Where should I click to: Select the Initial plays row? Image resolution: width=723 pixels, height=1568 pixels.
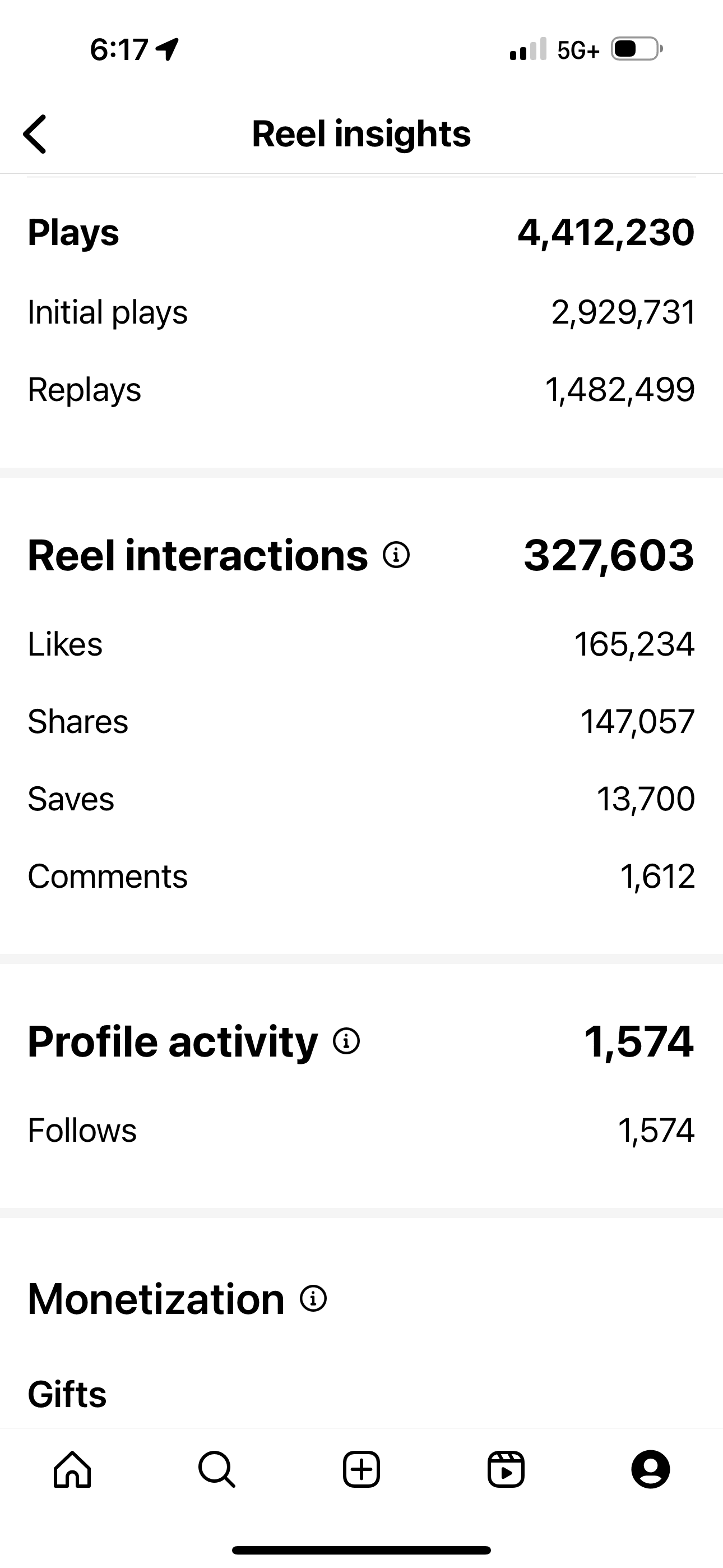click(x=361, y=312)
